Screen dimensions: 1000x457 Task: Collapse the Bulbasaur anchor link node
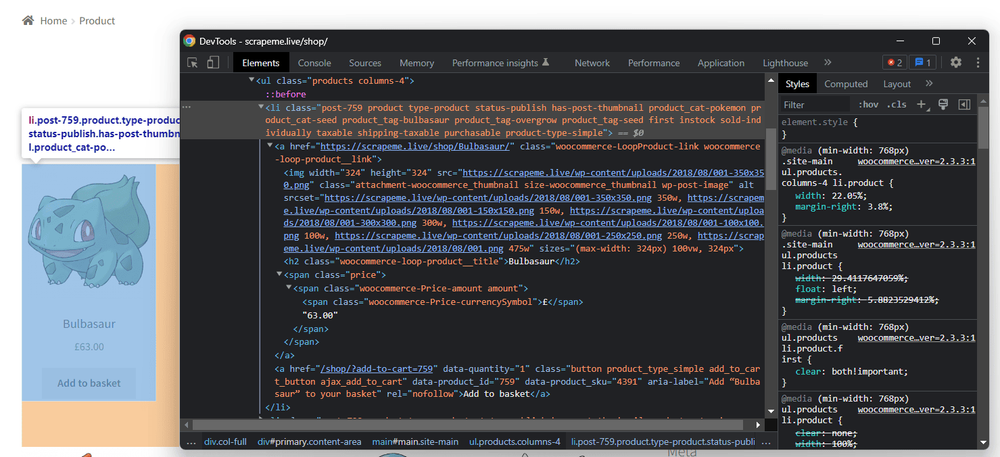click(270, 147)
